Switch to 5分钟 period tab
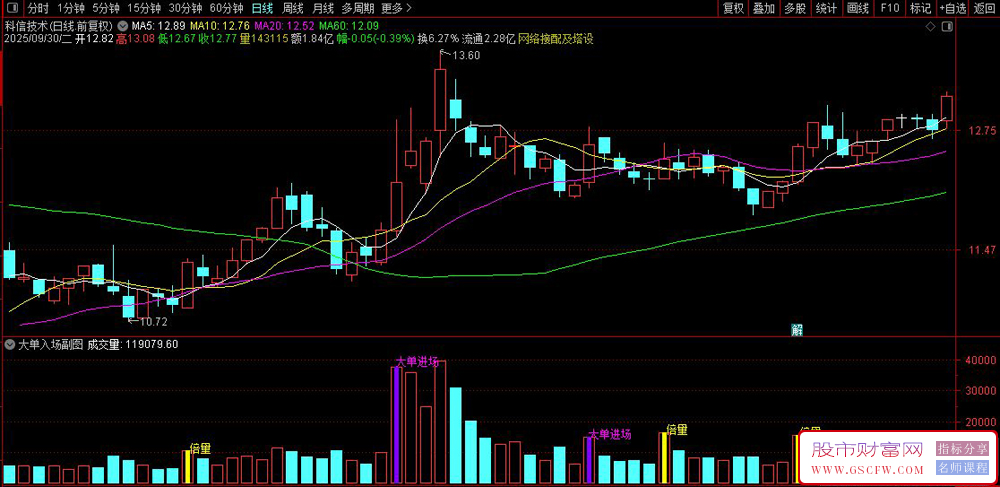The height and width of the screenshot is (487, 1000). point(105,8)
